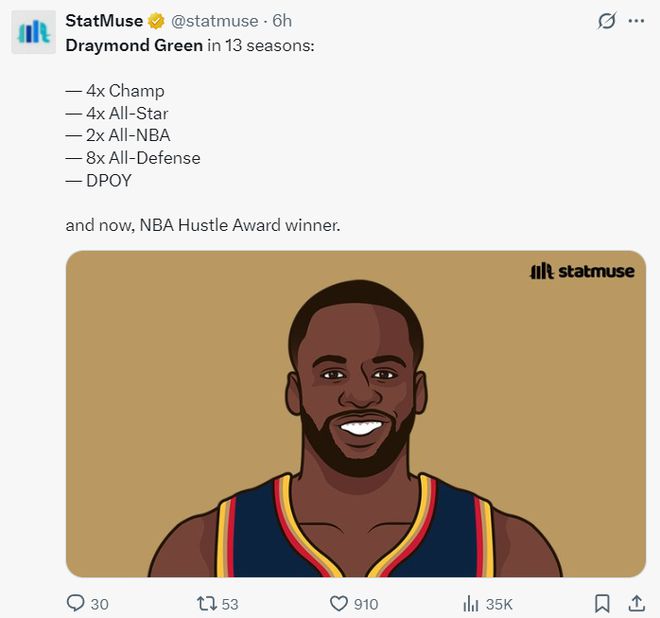Click the reply count 30
Image resolution: width=660 pixels, height=618 pixels.
[x=99, y=604]
